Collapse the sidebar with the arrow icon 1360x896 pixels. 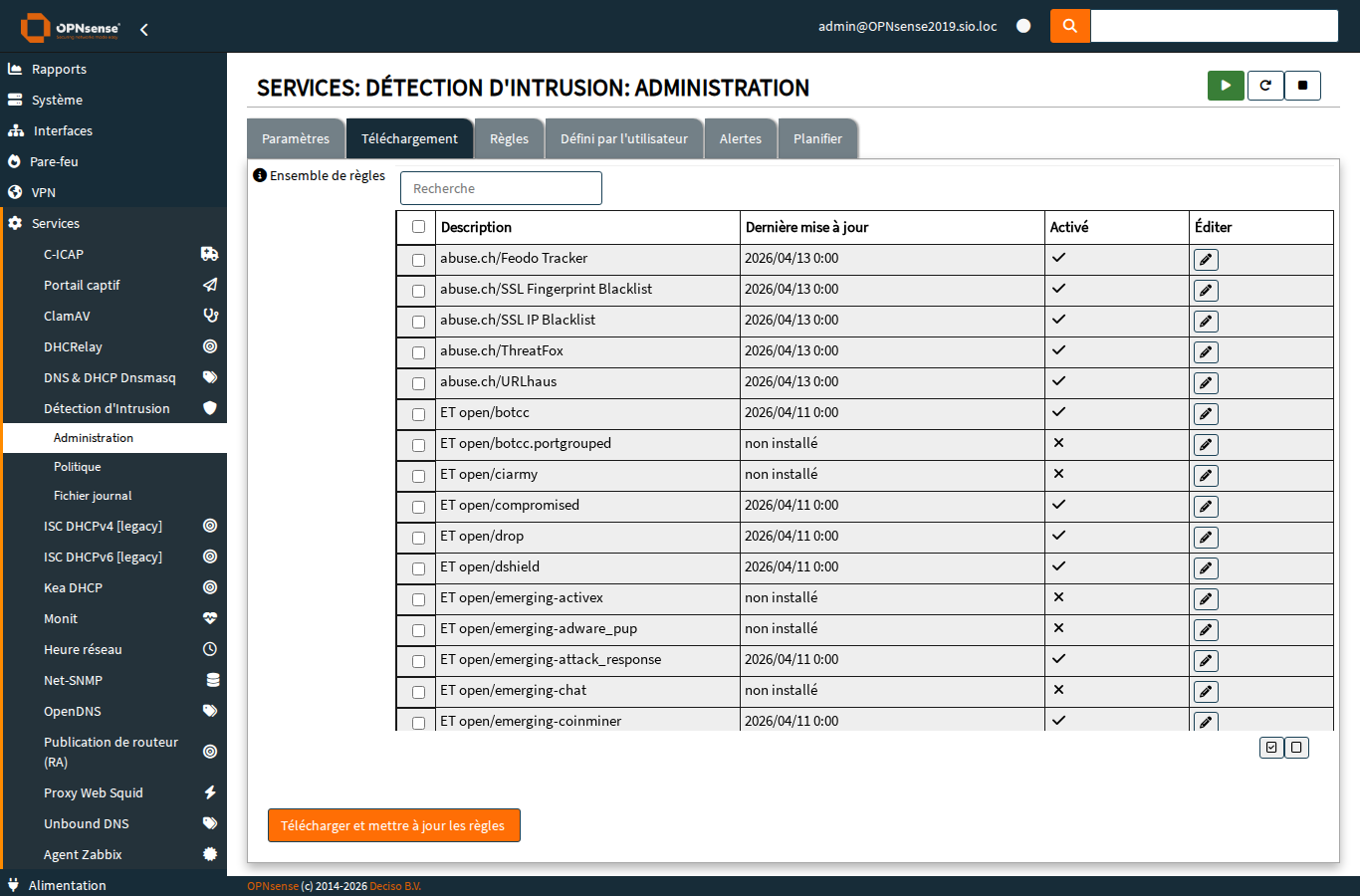pos(144,30)
